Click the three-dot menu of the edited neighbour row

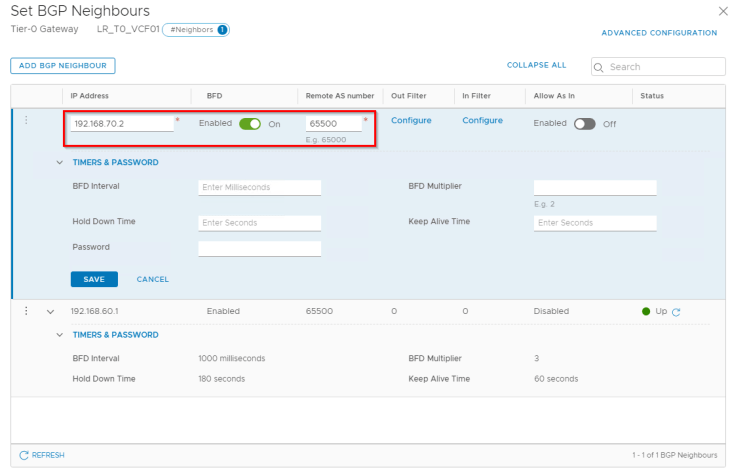tap(27, 121)
